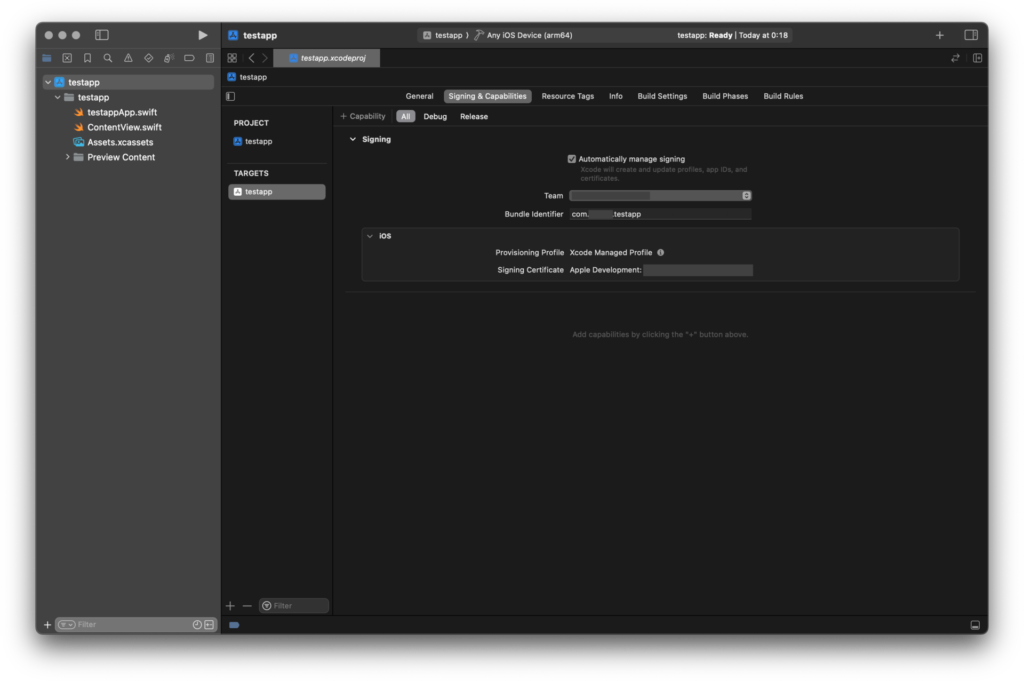Click the code review swap arrows icon
1024x681 pixels.
point(955,58)
